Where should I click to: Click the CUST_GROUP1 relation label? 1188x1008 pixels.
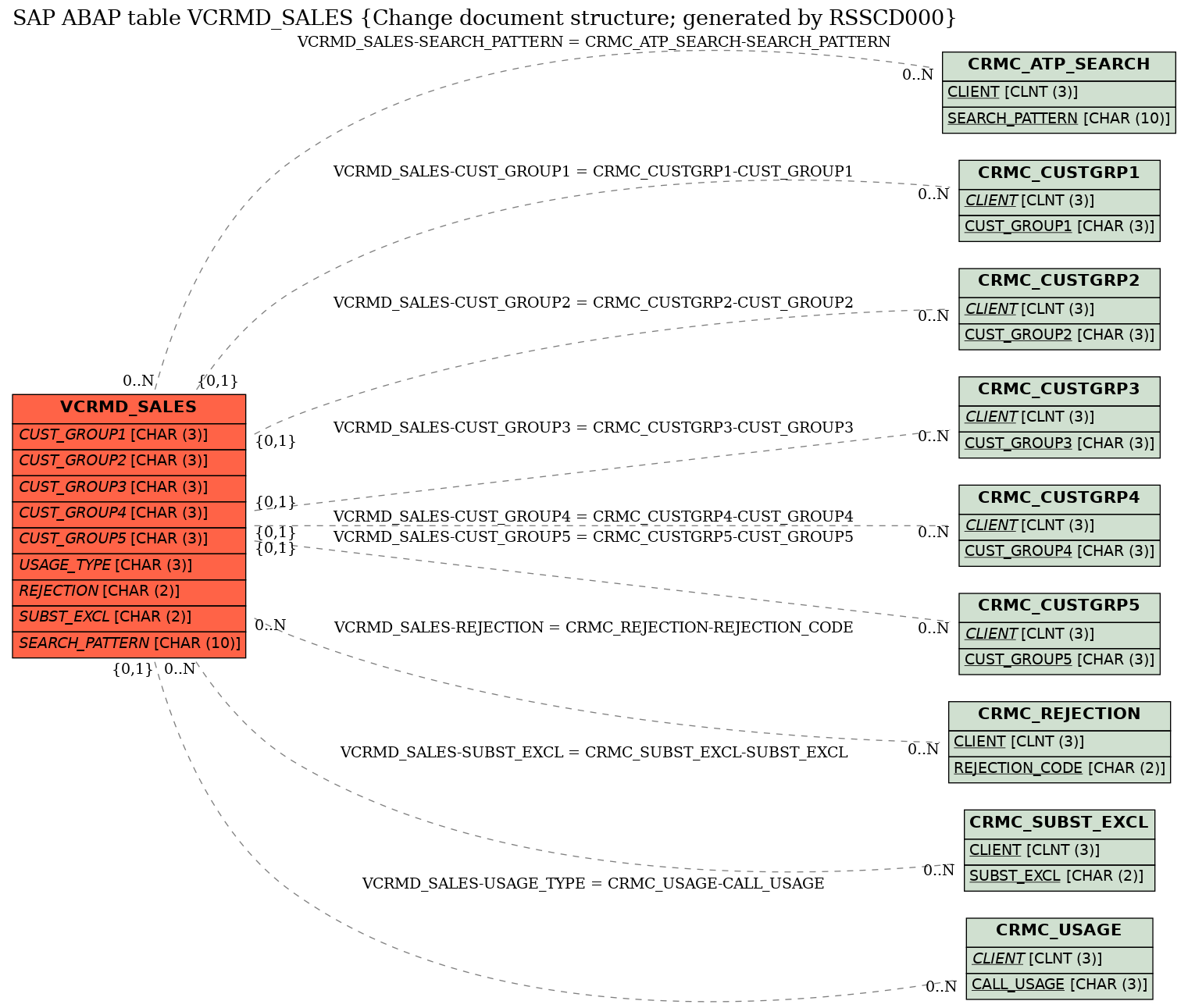pos(593,172)
